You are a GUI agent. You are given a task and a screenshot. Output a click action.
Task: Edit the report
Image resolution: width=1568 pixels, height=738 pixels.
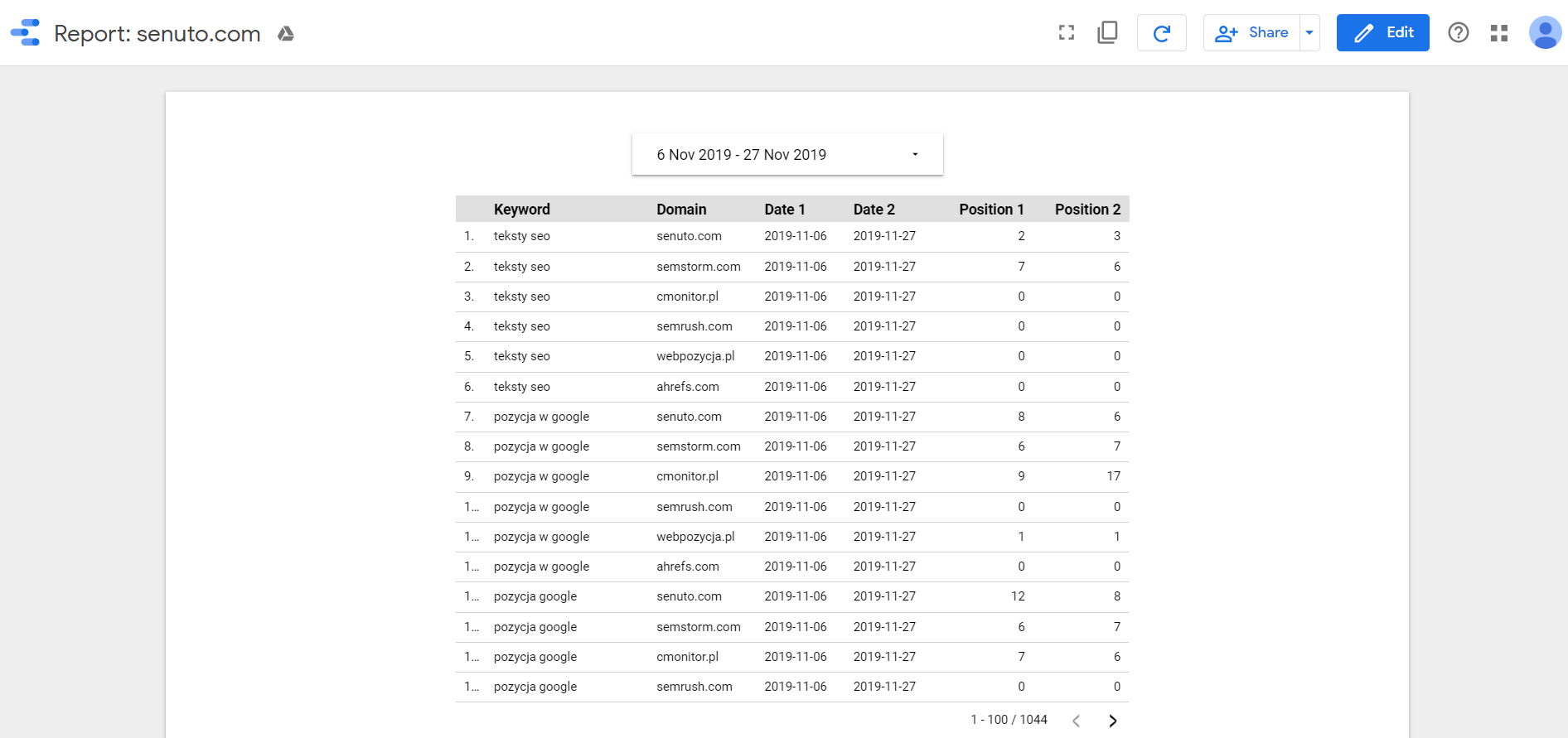tap(1383, 33)
